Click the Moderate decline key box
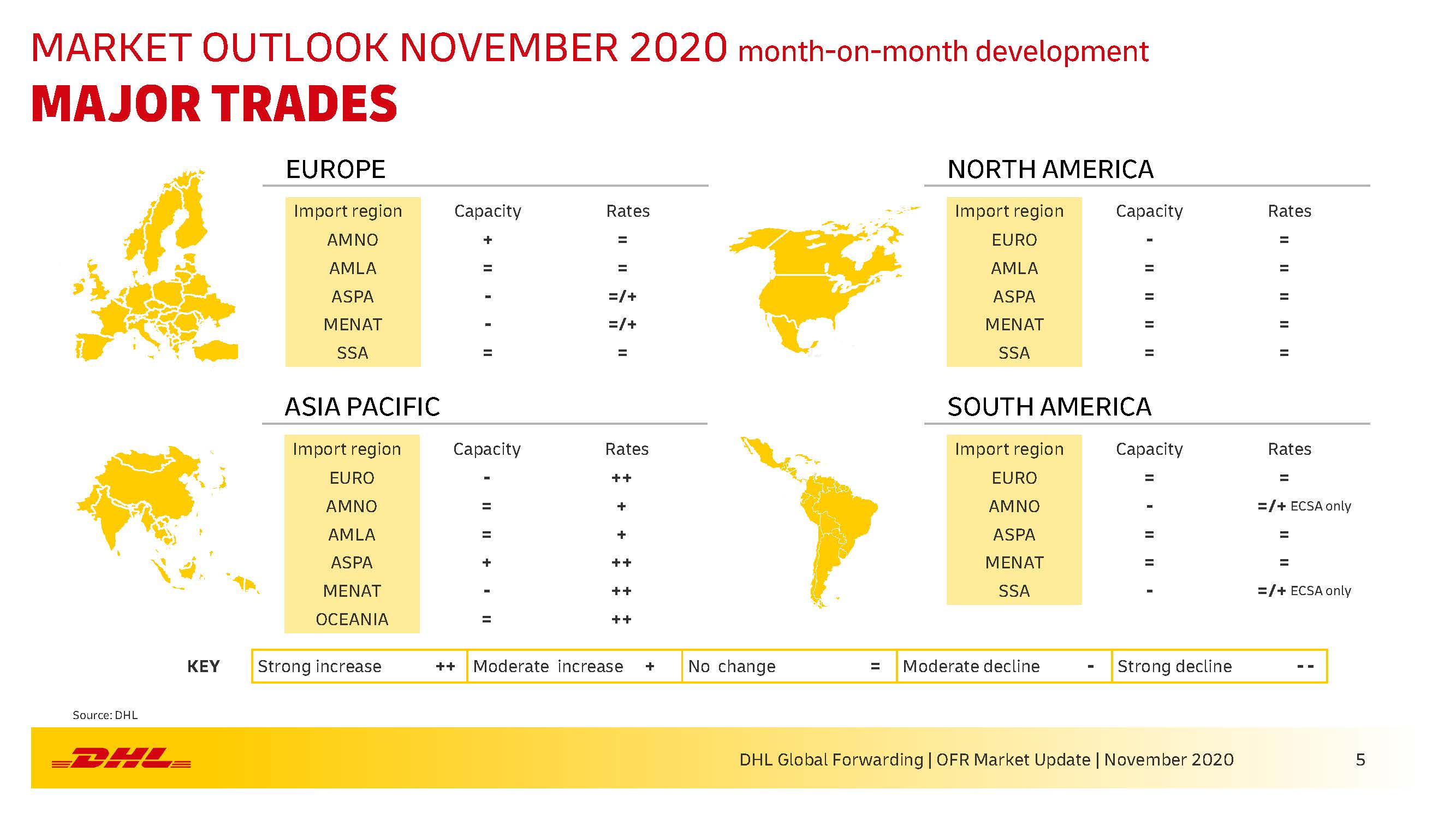The height and width of the screenshot is (819, 1456). pyautogui.click(x=1003, y=666)
